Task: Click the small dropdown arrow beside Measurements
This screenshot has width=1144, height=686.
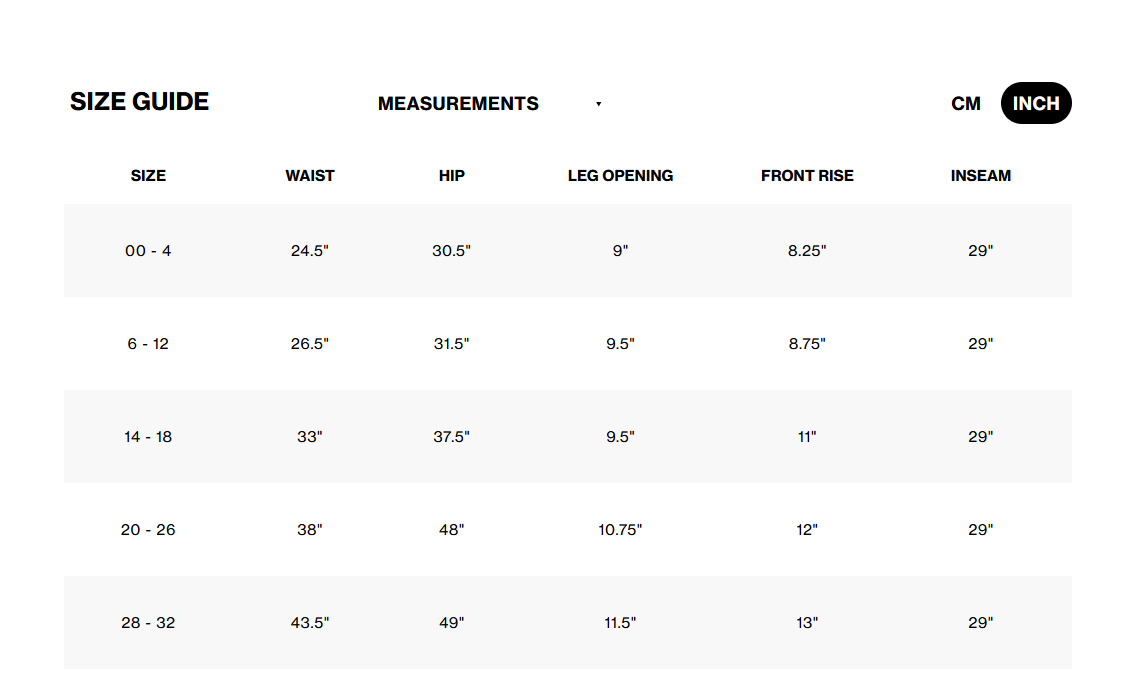Action: pyautogui.click(x=598, y=104)
